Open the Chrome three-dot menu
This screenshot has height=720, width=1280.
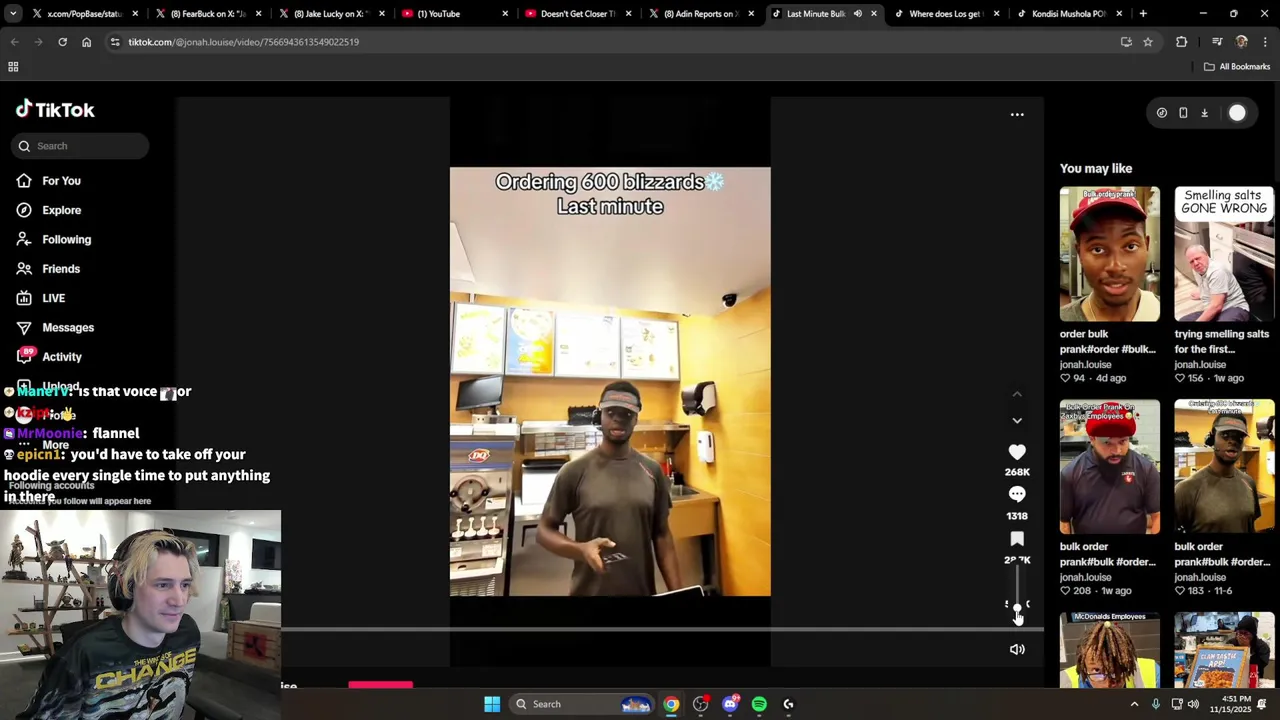[x=1265, y=42]
